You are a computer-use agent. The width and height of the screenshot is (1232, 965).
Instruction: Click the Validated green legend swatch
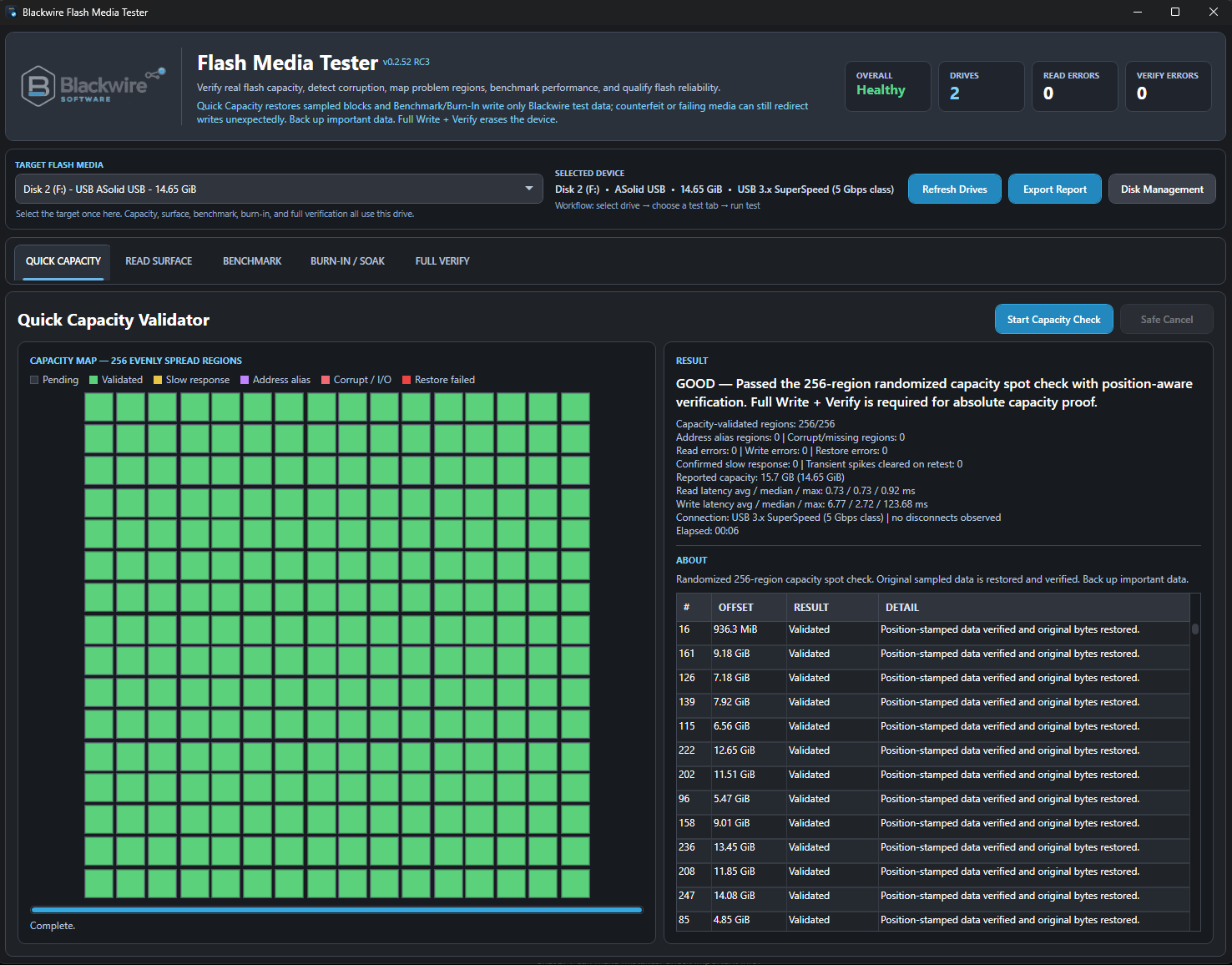pos(93,380)
